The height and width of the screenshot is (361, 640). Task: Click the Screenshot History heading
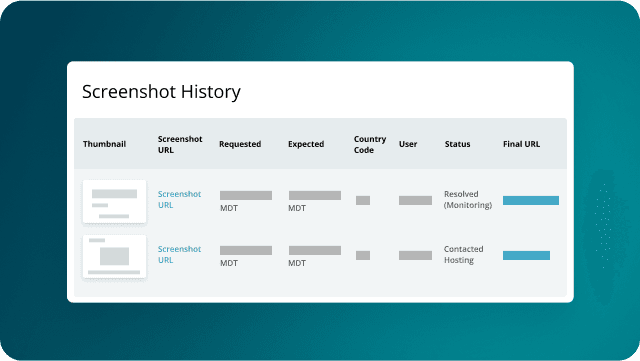[x=161, y=91]
